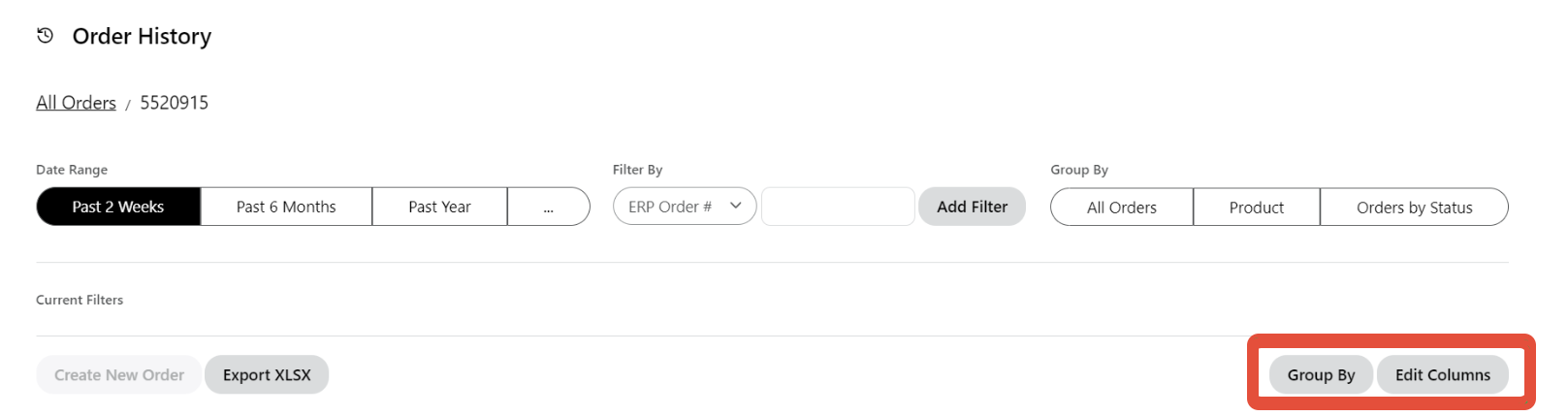Click the filter value text field
1568x416 pixels.
click(838, 207)
